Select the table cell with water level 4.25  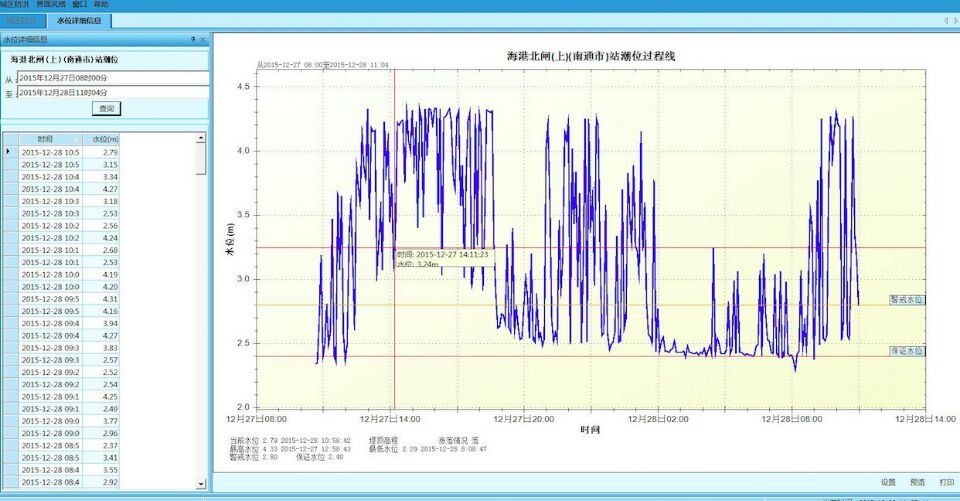(101, 397)
